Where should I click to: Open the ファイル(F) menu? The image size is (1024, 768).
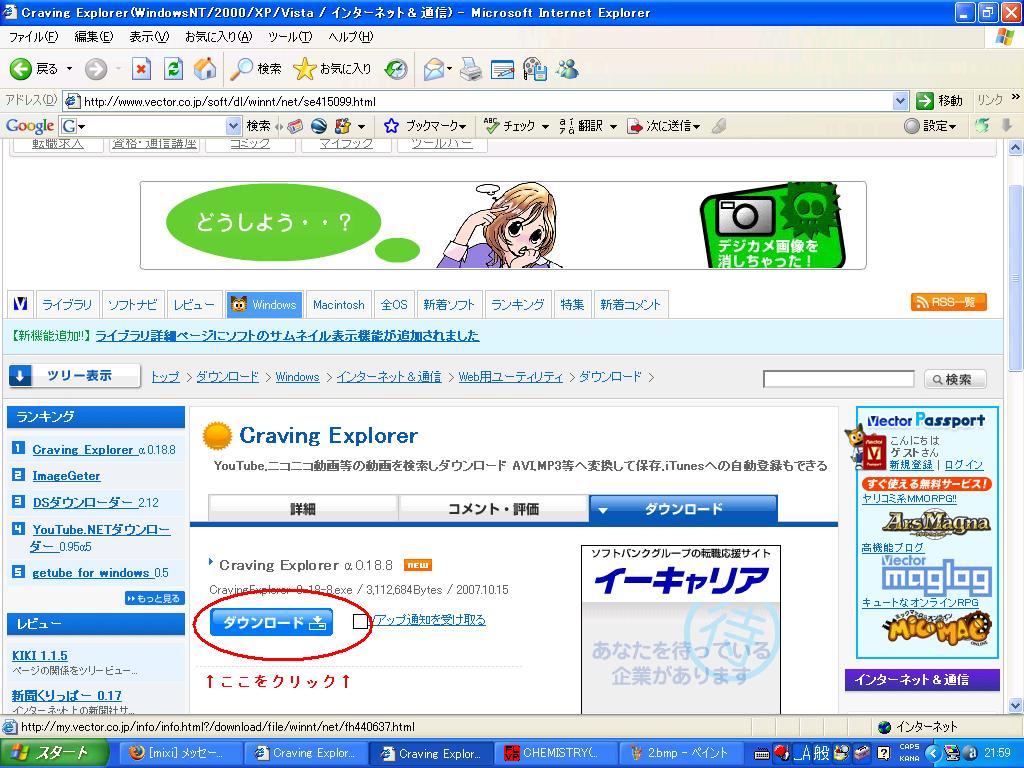point(33,37)
